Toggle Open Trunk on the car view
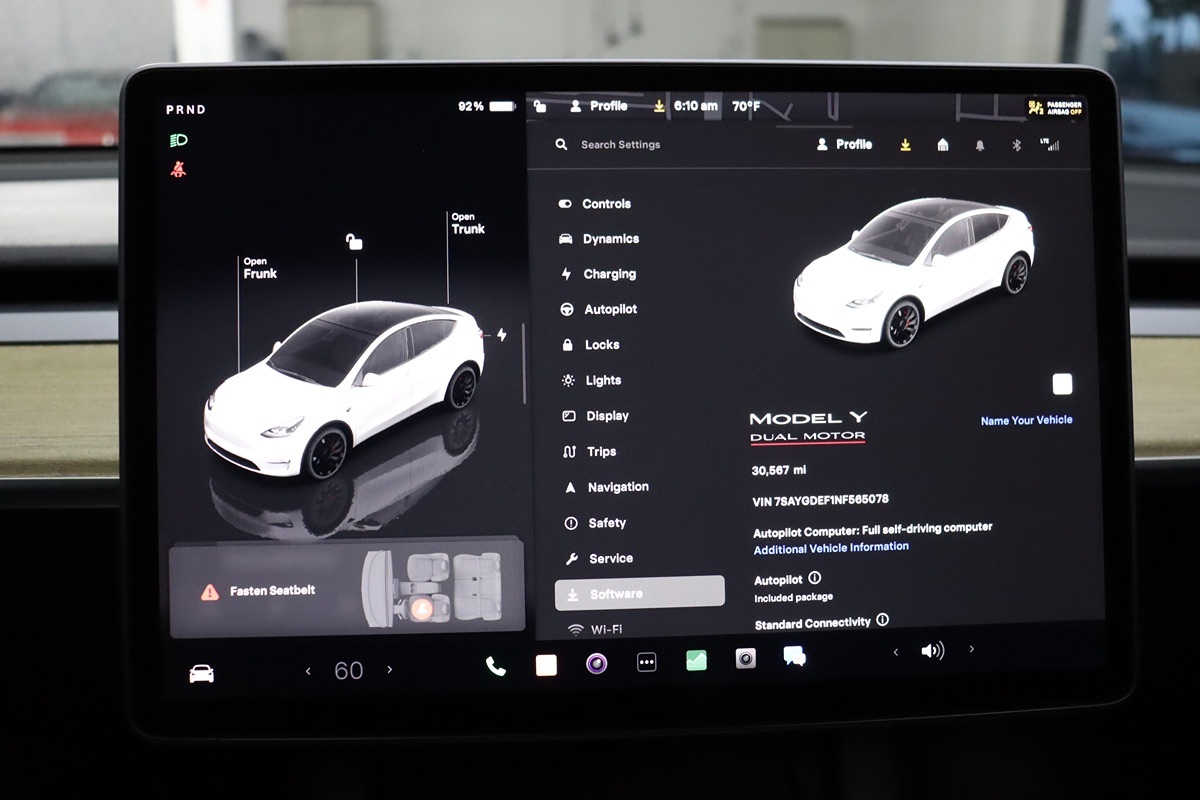 click(467, 223)
